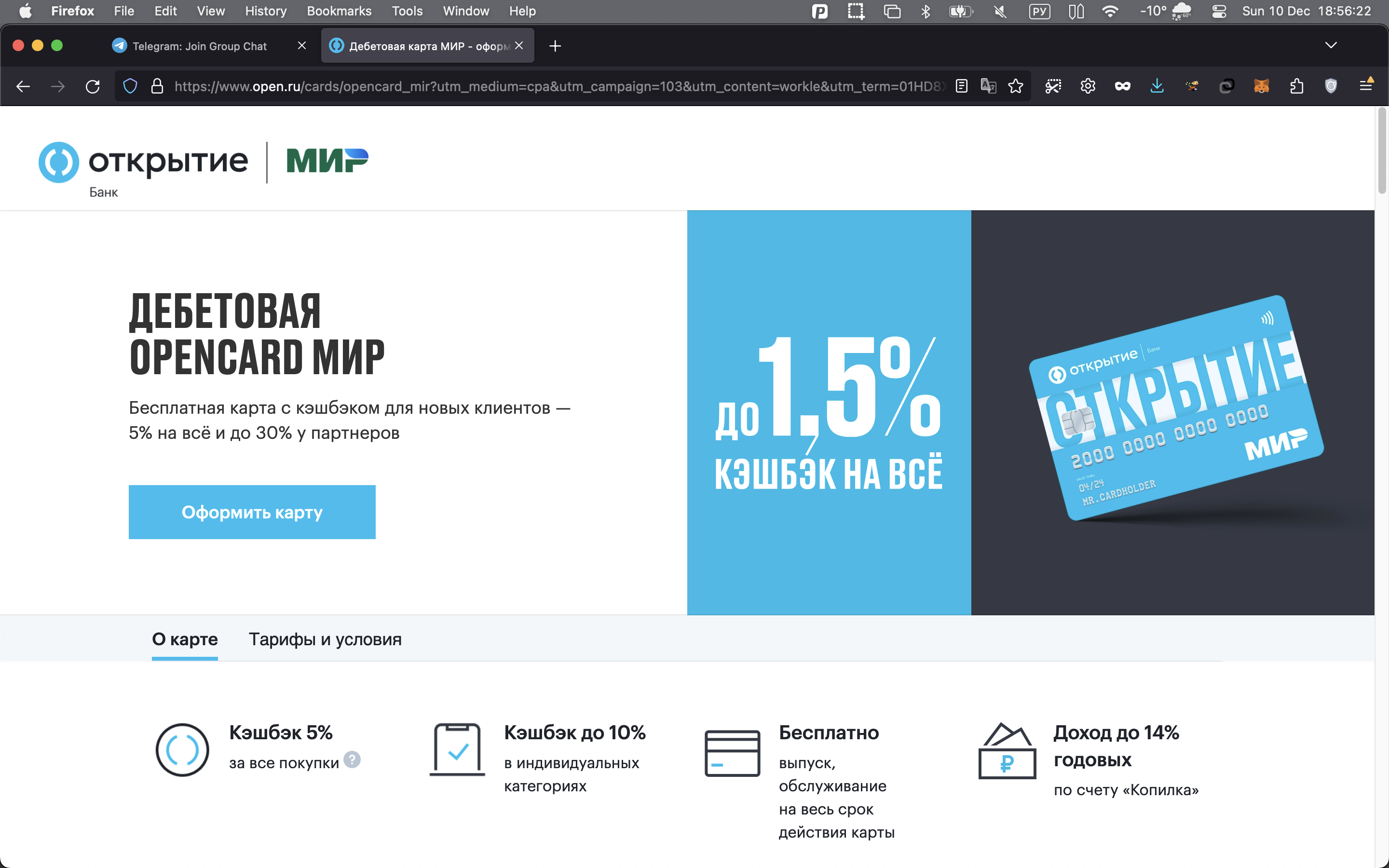The image size is (1389, 868).
Task: Open the MetaMask fox extension
Action: [x=1261, y=86]
